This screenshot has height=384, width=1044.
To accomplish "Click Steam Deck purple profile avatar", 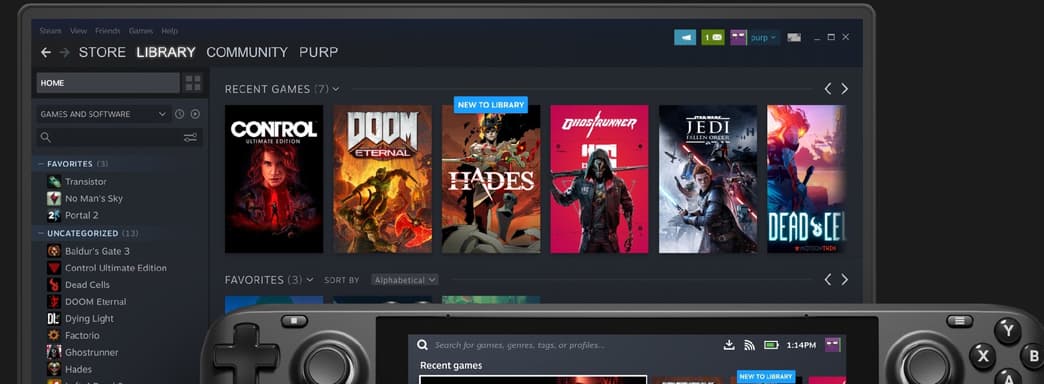I will (832, 345).
